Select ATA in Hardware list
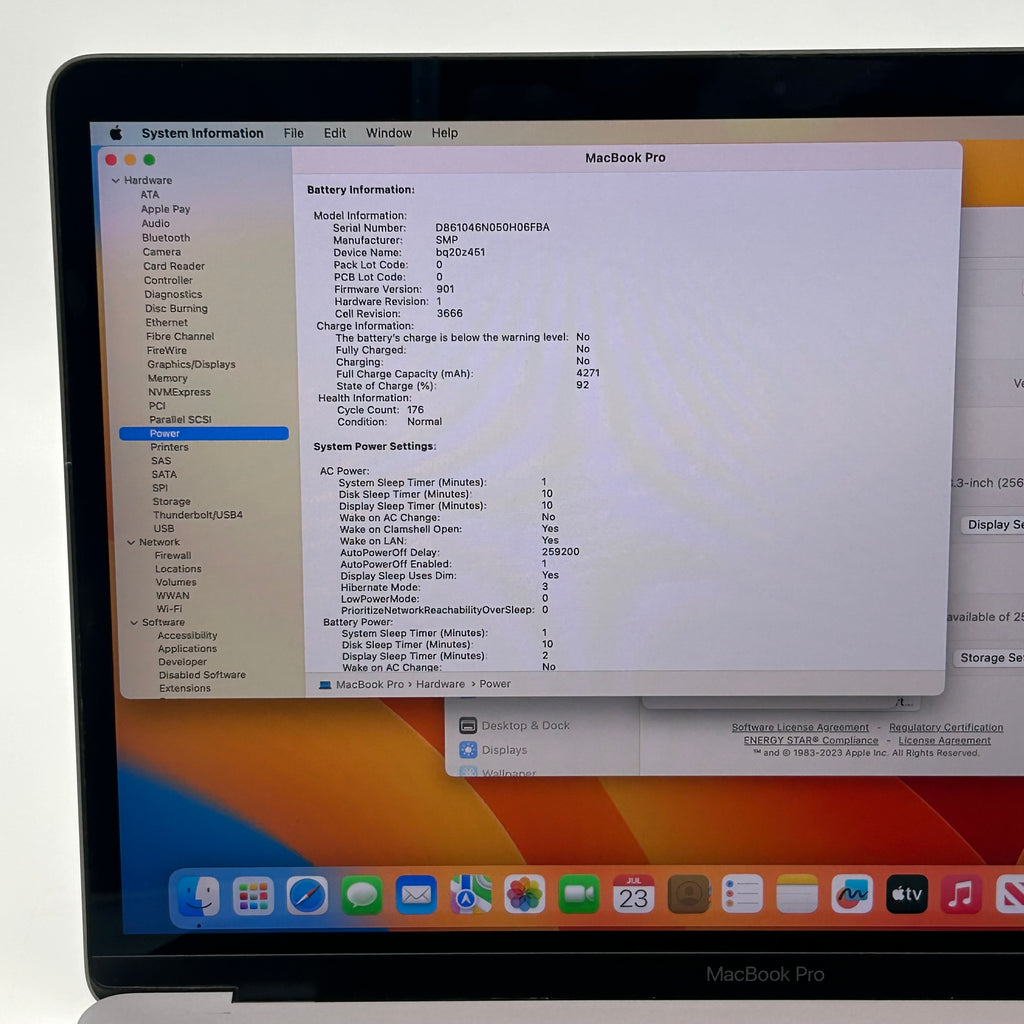The width and height of the screenshot is (1024, 1024). click(x=150, y=195)
